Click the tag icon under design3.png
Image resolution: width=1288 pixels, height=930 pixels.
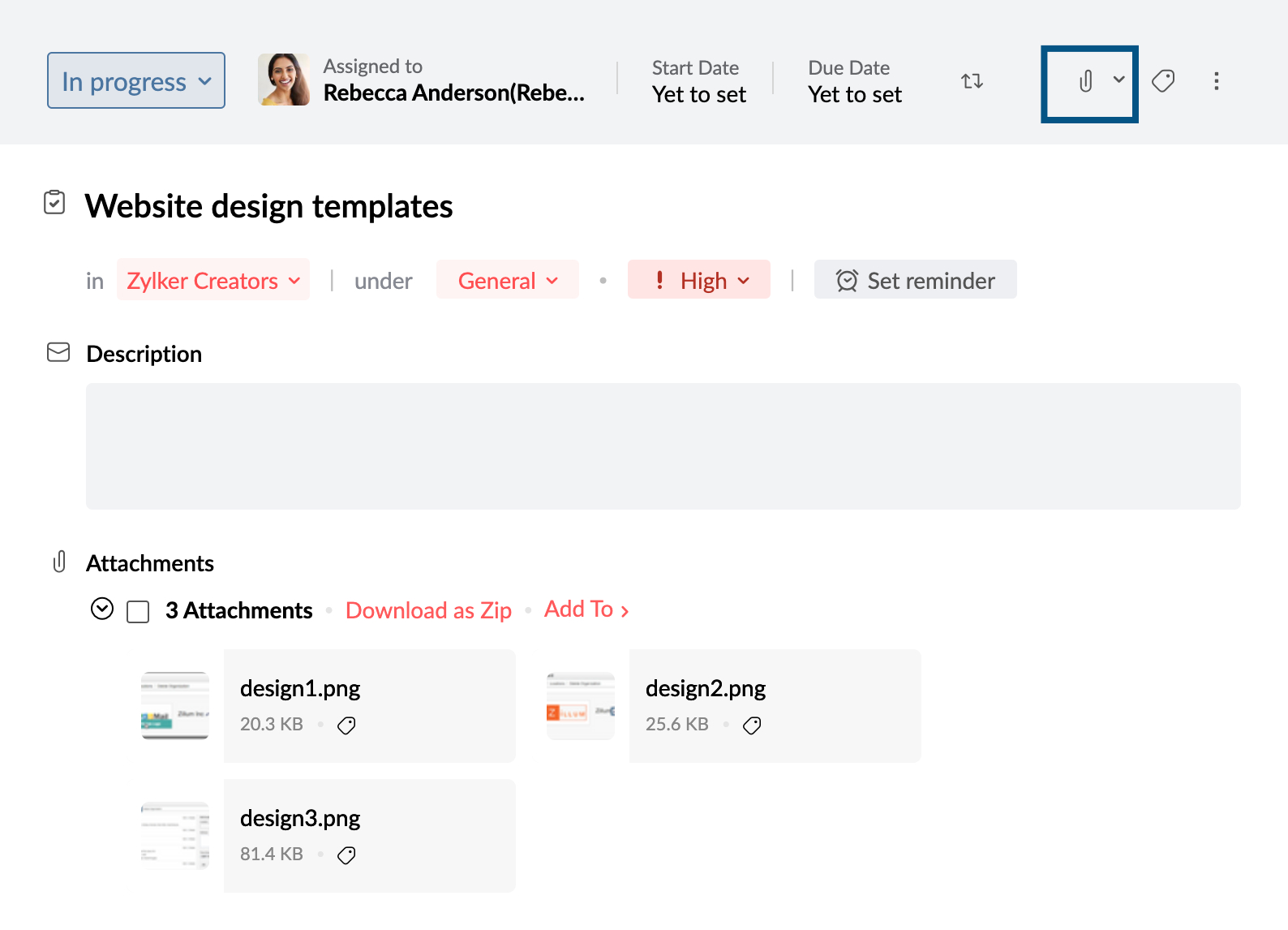tap(346, 855)
